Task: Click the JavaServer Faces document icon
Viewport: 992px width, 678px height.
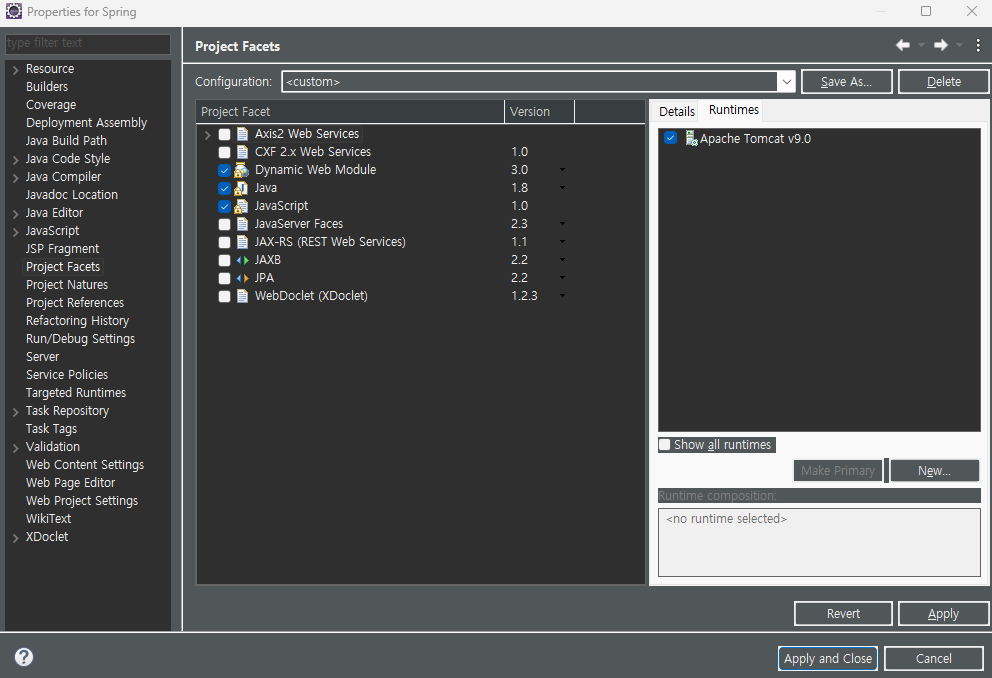Action: tap(242, 224)
